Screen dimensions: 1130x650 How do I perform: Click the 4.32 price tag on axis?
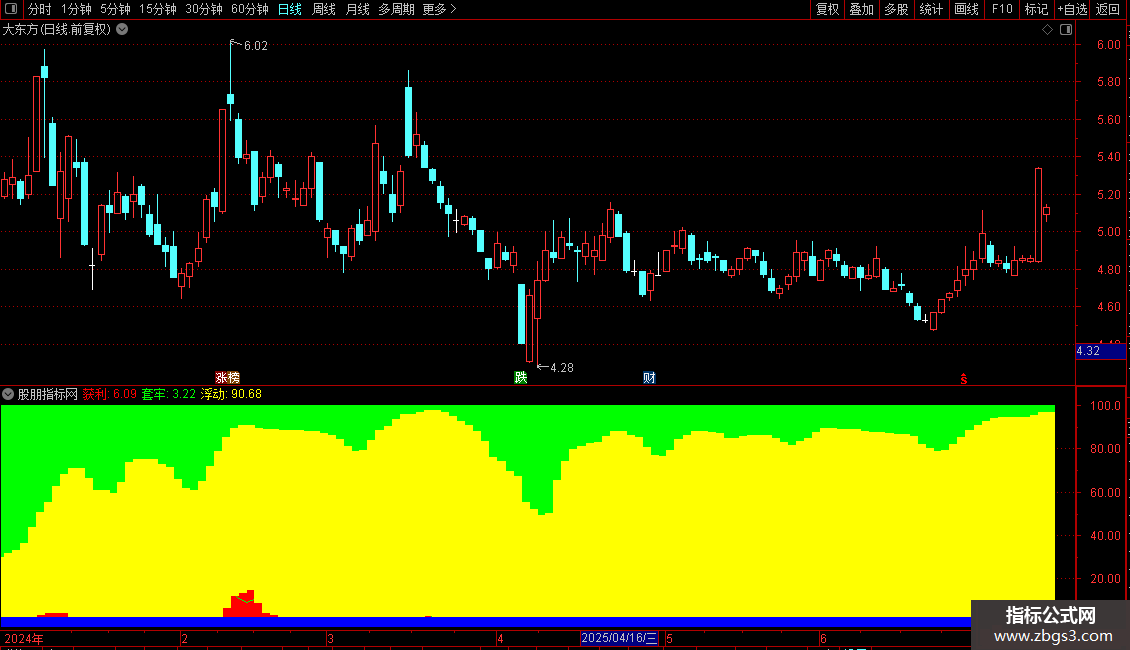tap(1100, 351)
